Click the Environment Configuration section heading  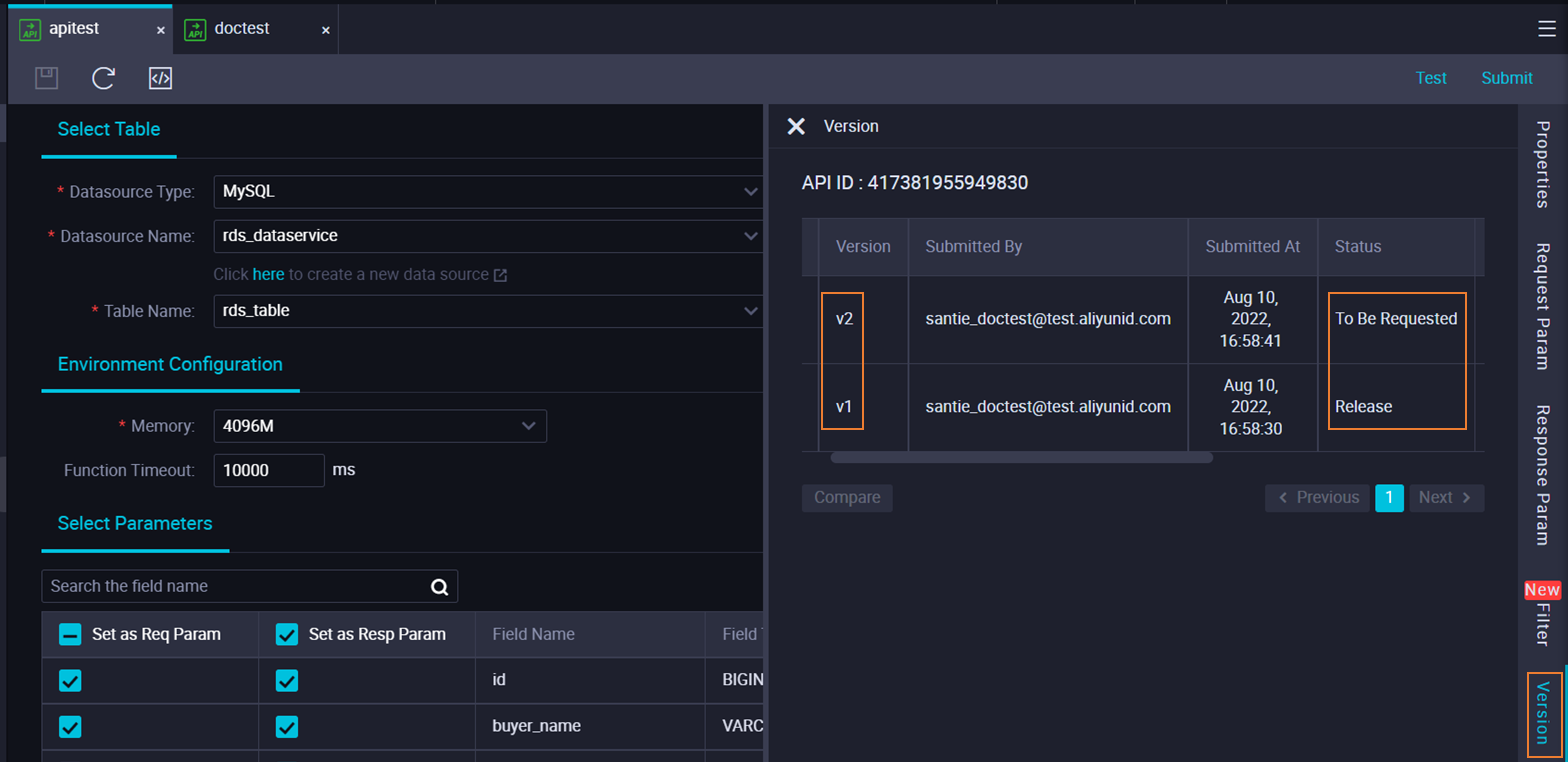pyautogui.click(x=170, y=364)
